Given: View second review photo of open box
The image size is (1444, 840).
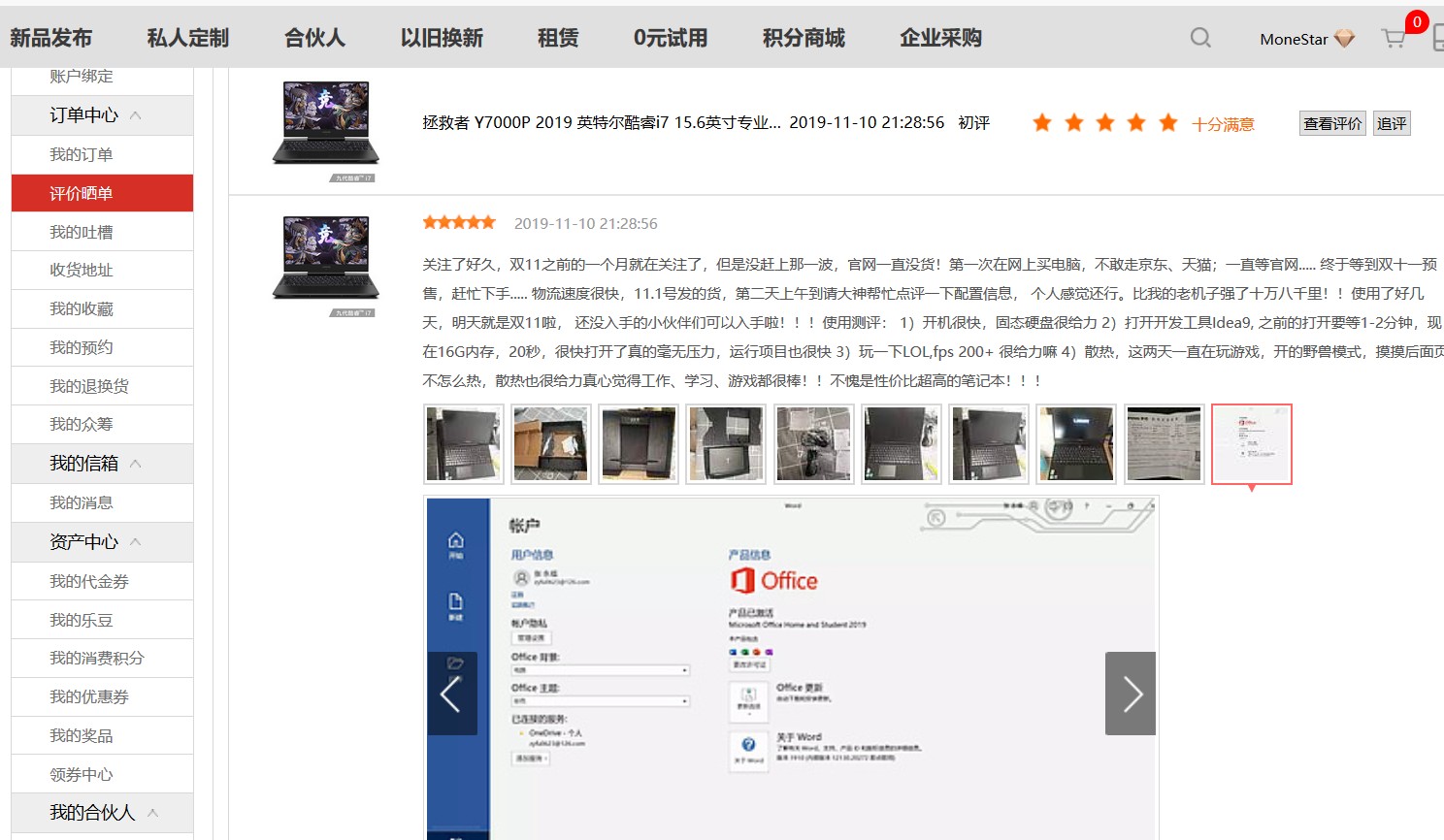Looking at the screenshot, I should (x=551, y=444).
